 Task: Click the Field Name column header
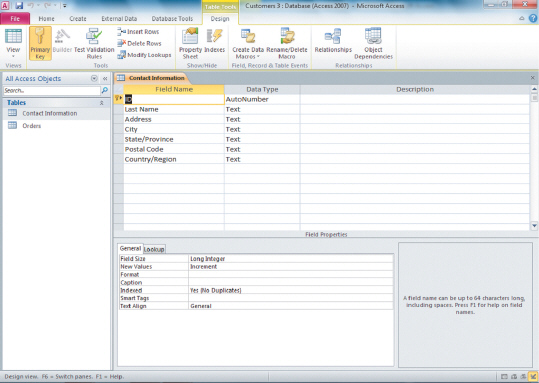point(174,89)
